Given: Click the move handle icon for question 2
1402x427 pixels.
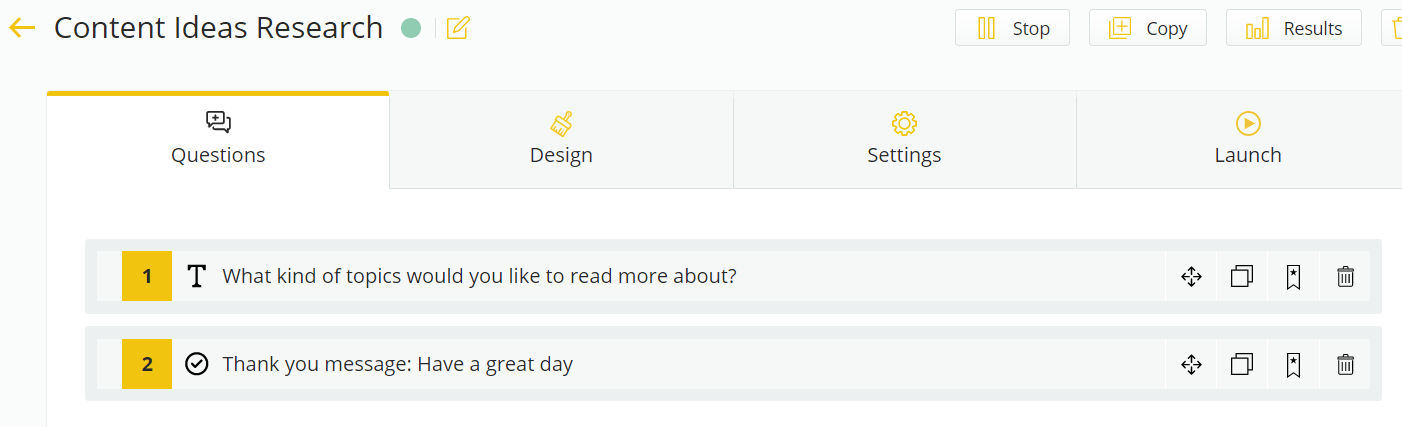Looking at the screenshot, I should [1191, 364].
